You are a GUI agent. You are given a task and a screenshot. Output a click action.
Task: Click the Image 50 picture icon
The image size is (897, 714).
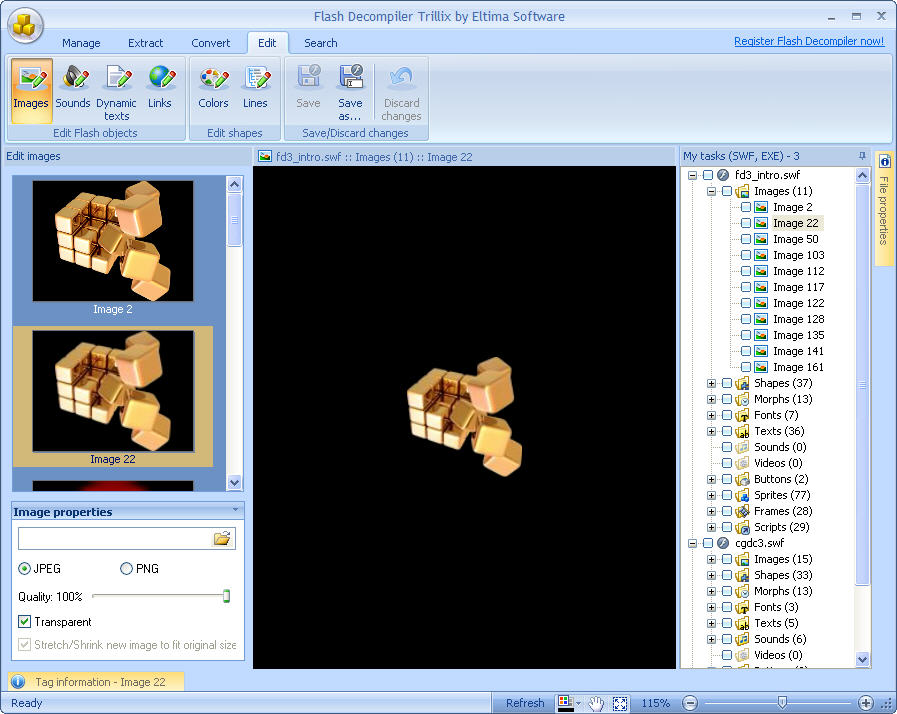click(761, 239)
